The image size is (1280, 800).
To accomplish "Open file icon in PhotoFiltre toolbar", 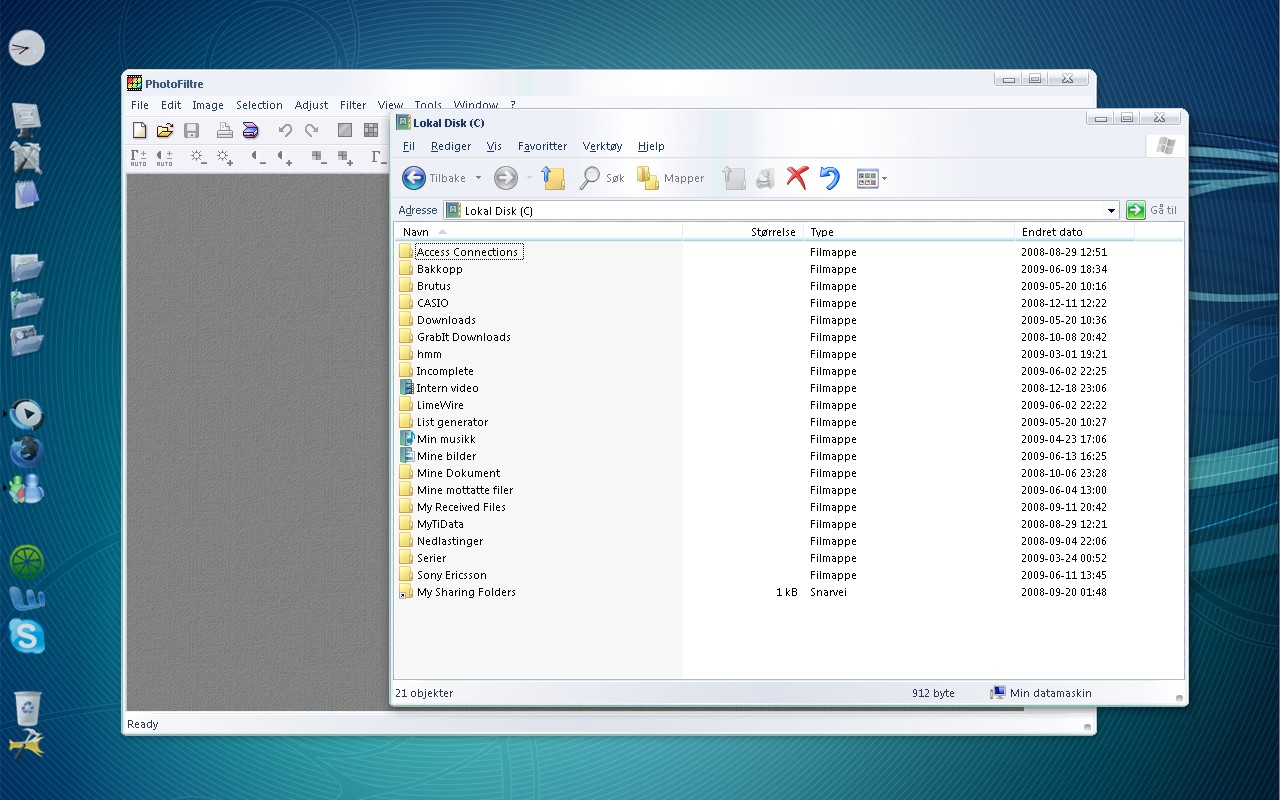I will pos(165,130).
